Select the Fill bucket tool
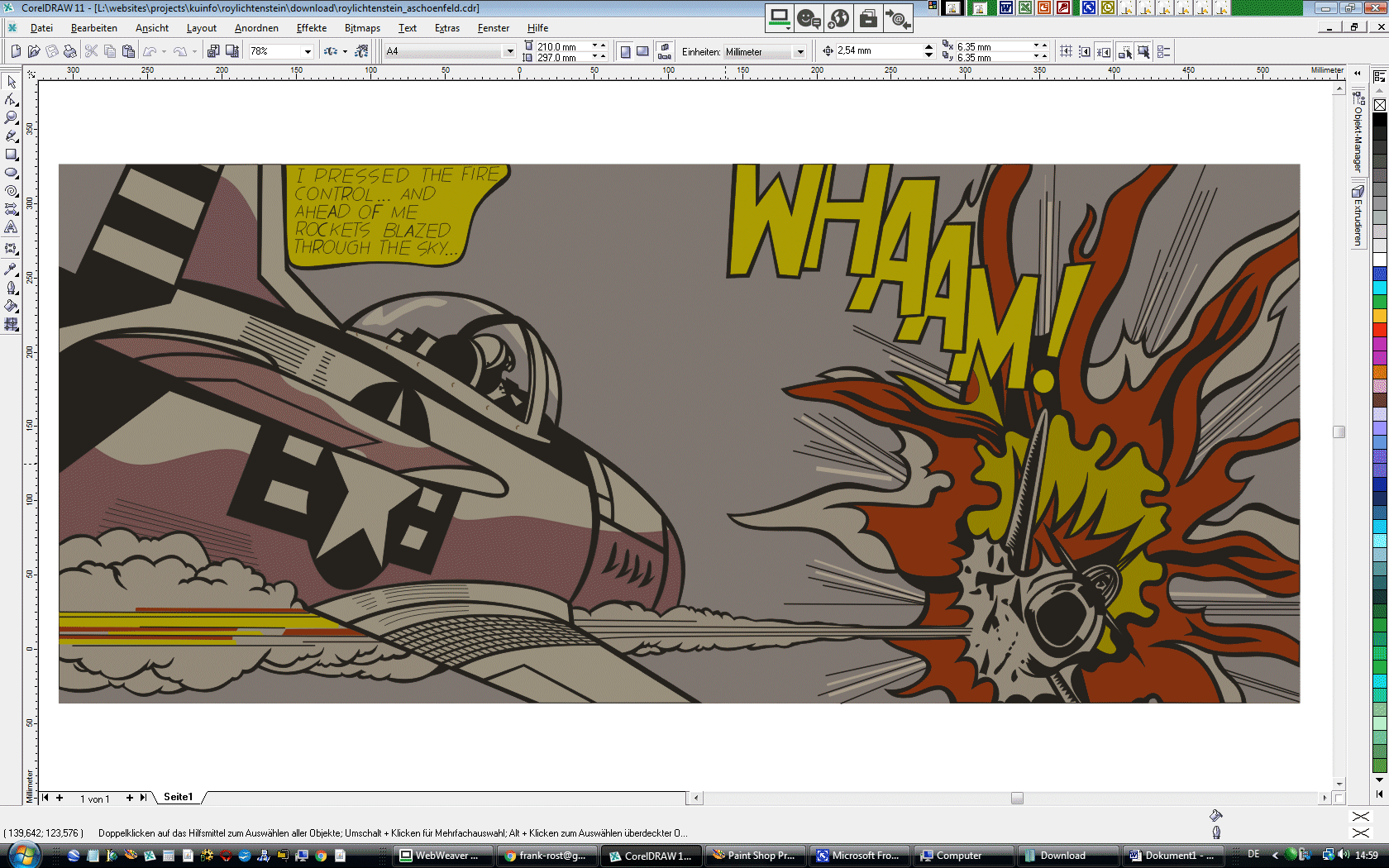Screen dimensions: 1389x868 [x=12, y=306]
